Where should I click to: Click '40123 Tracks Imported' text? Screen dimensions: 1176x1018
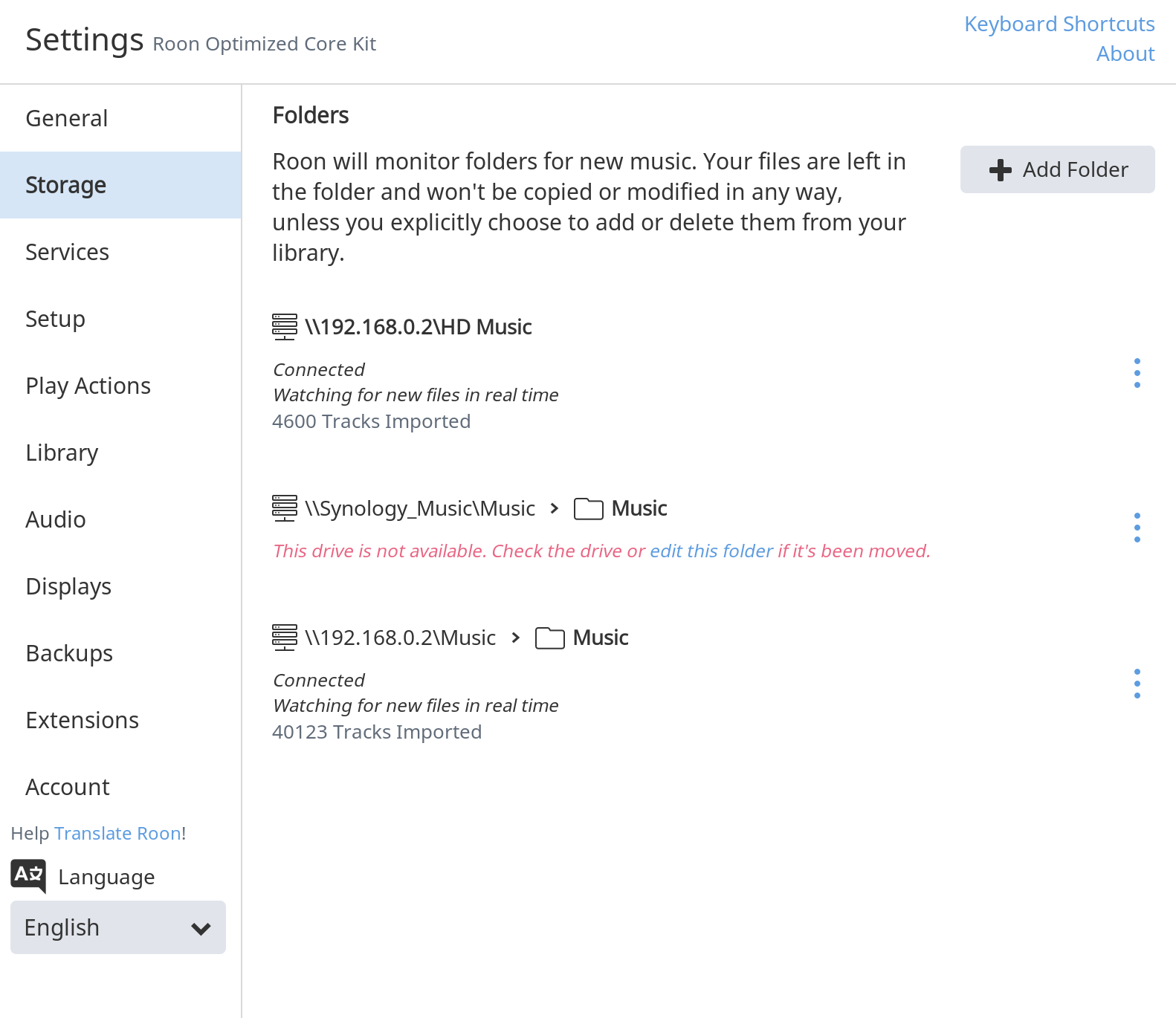377,732
